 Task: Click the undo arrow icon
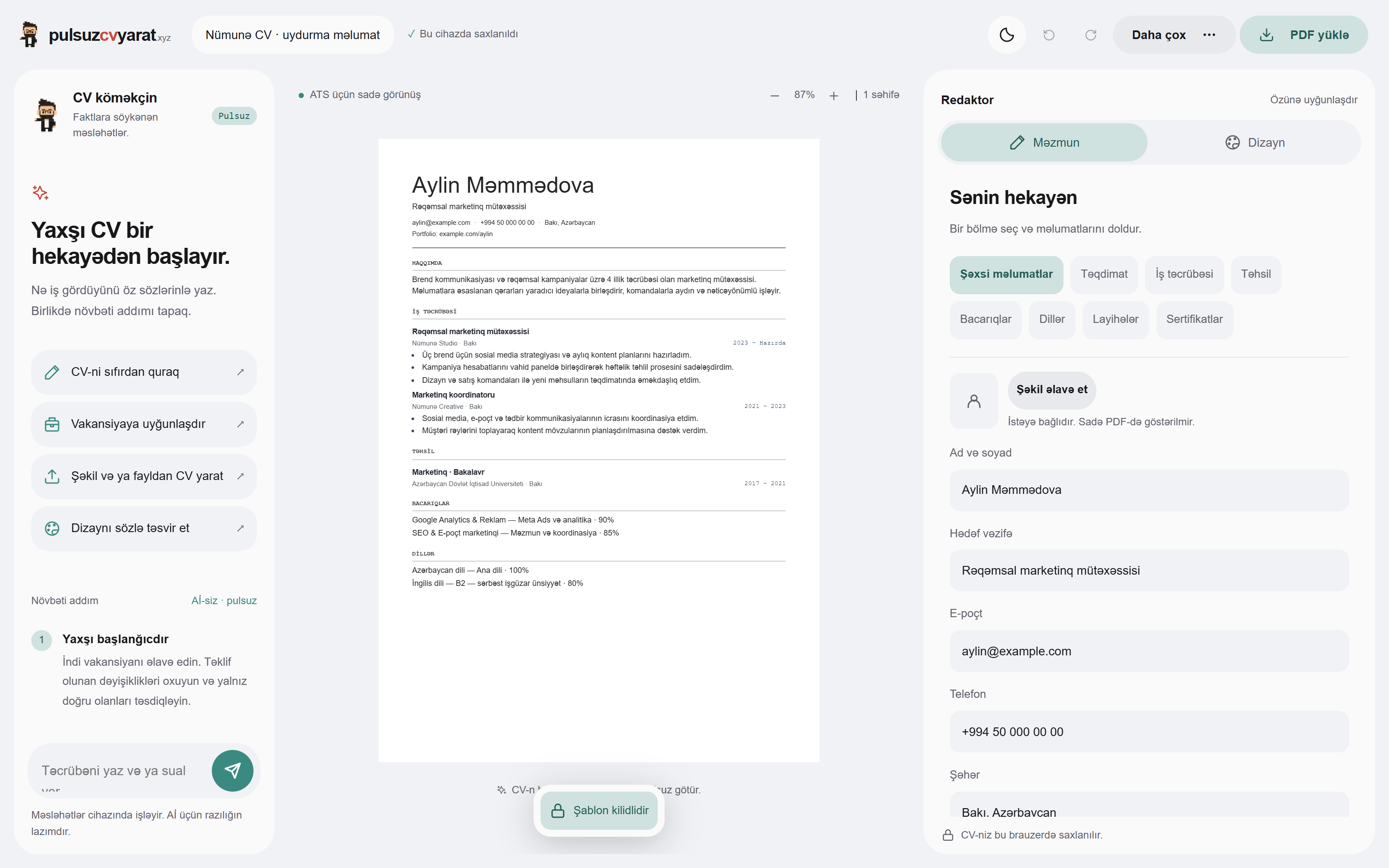point(1049,35)
